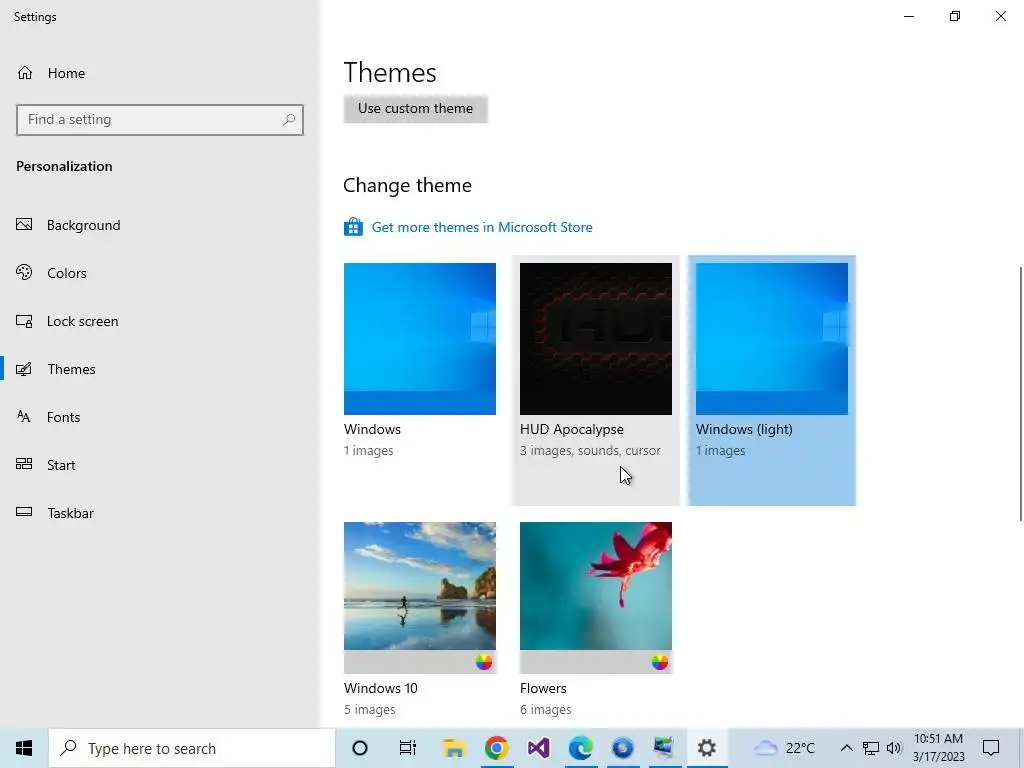Click the magnifier icon in the settings search
This screenshot has height=768, width=1024.
tap(289, 120)
